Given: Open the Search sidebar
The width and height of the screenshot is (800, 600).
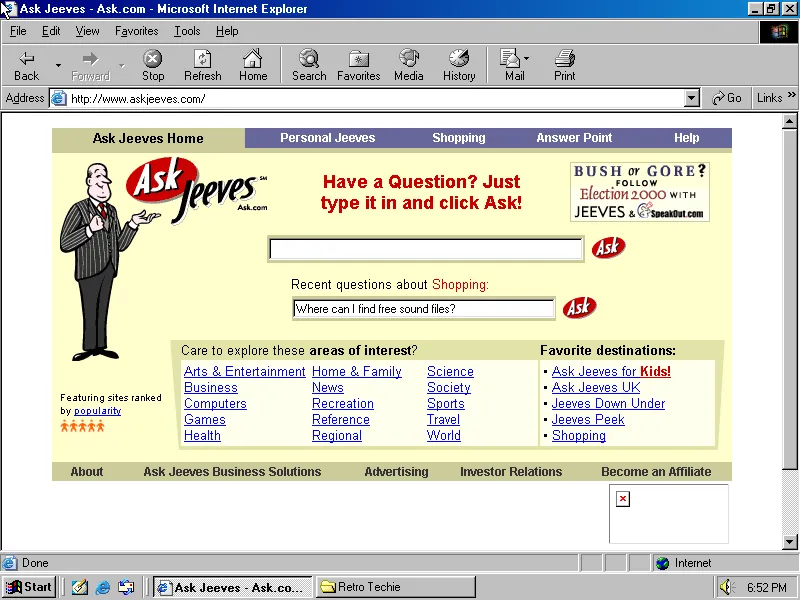Looking at the screenshot, I should (309, 65).
